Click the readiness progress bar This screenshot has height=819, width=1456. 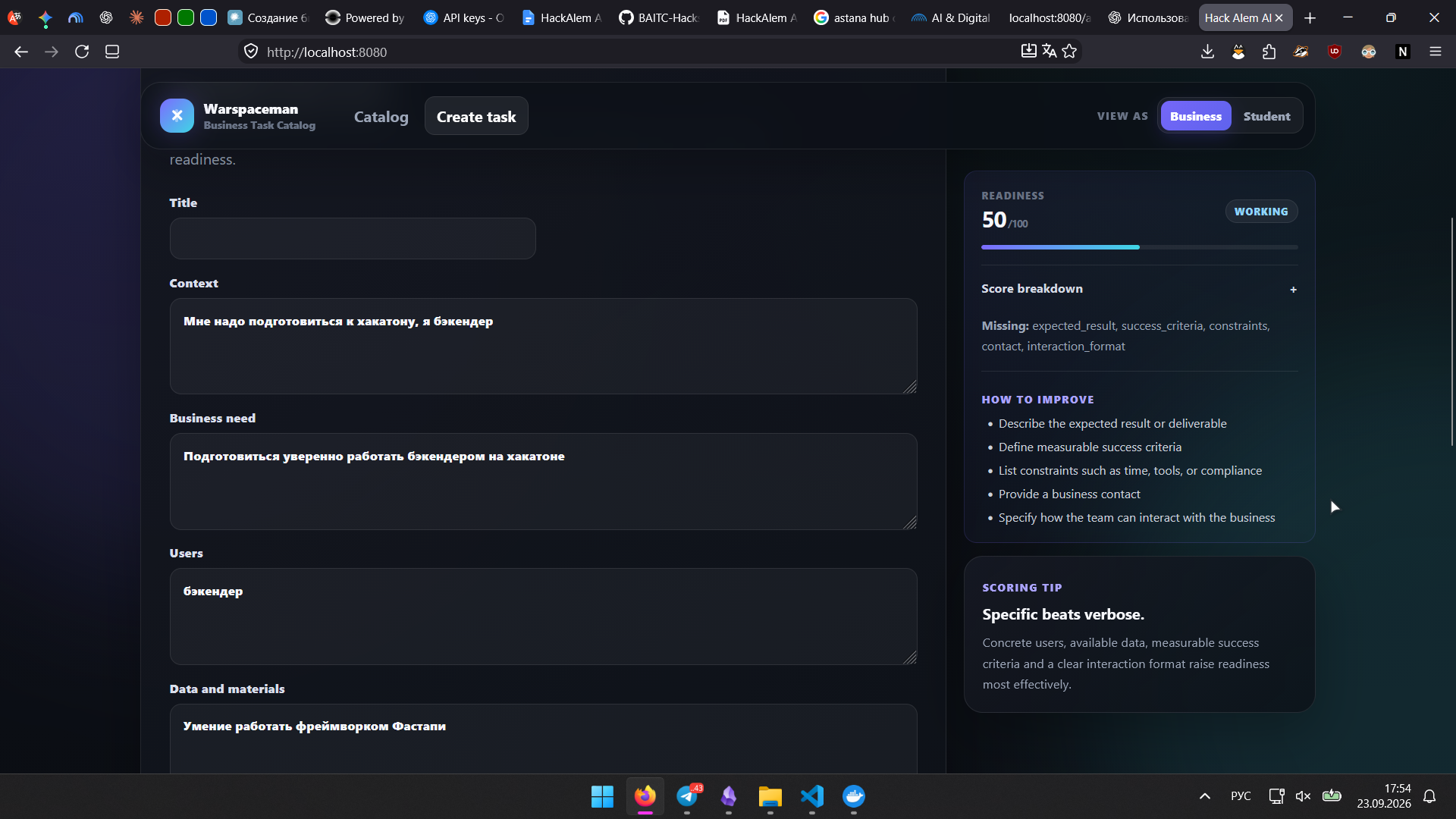[1139, 247]
